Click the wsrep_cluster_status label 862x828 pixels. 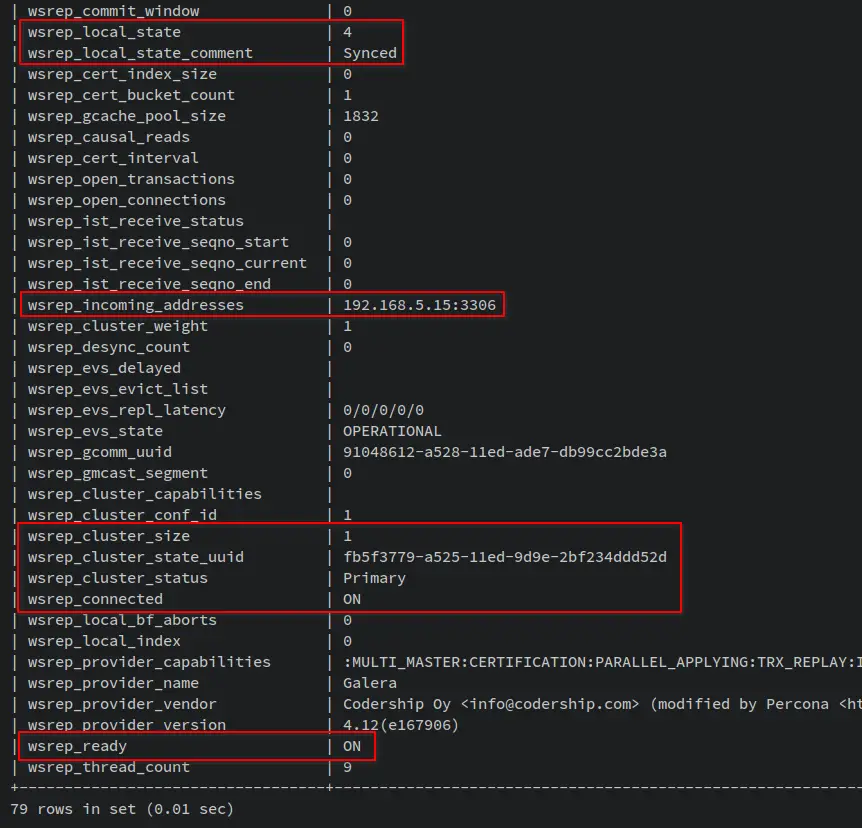(x=118, y=578)
